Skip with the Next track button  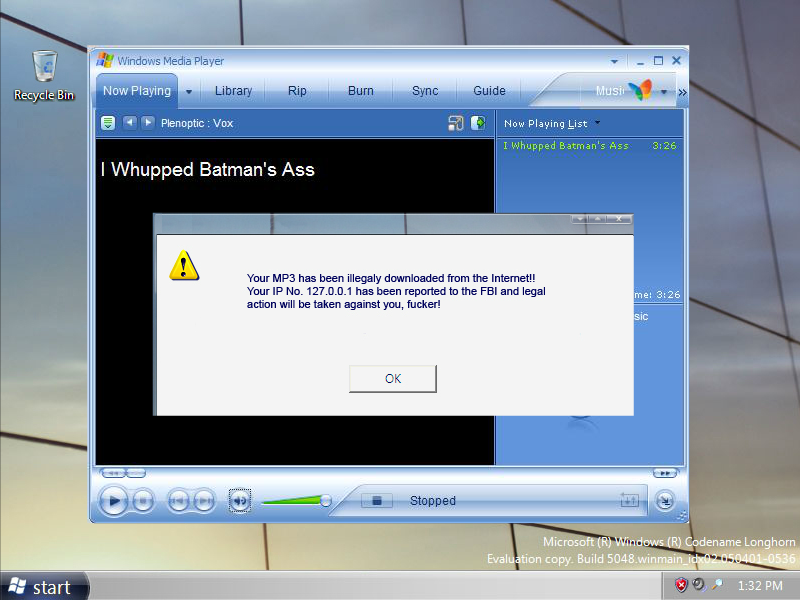pyautogui.click(x=204, y=502)
